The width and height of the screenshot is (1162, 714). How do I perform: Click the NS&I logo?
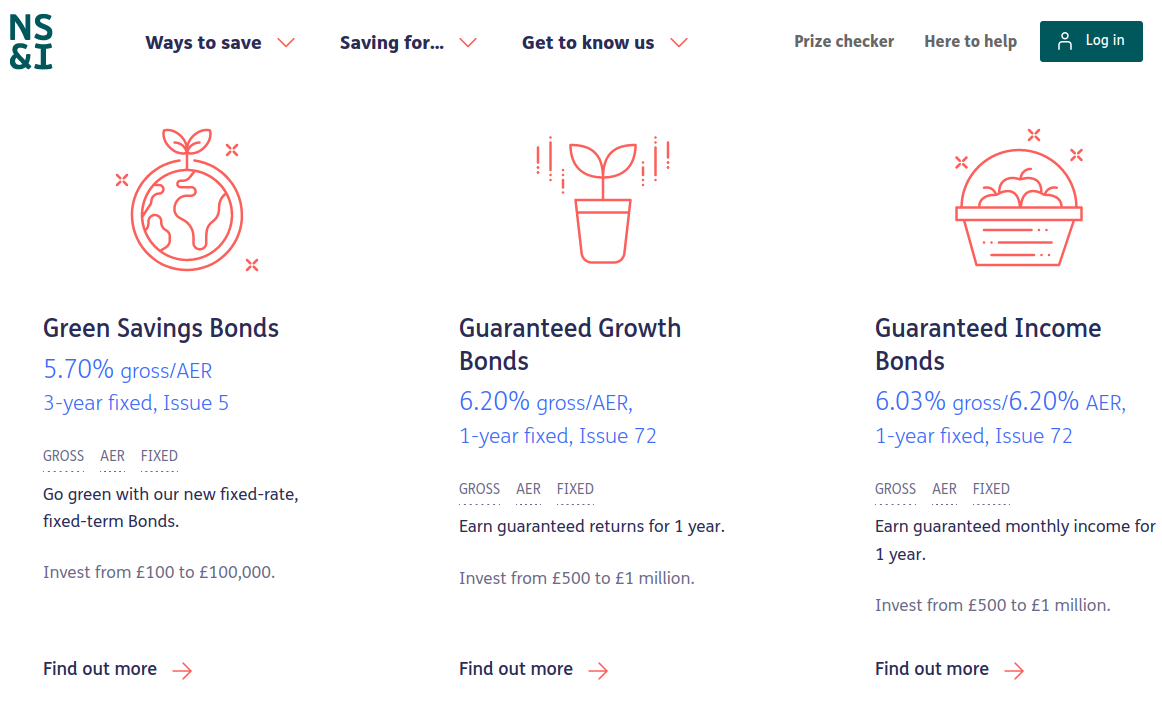31,42
